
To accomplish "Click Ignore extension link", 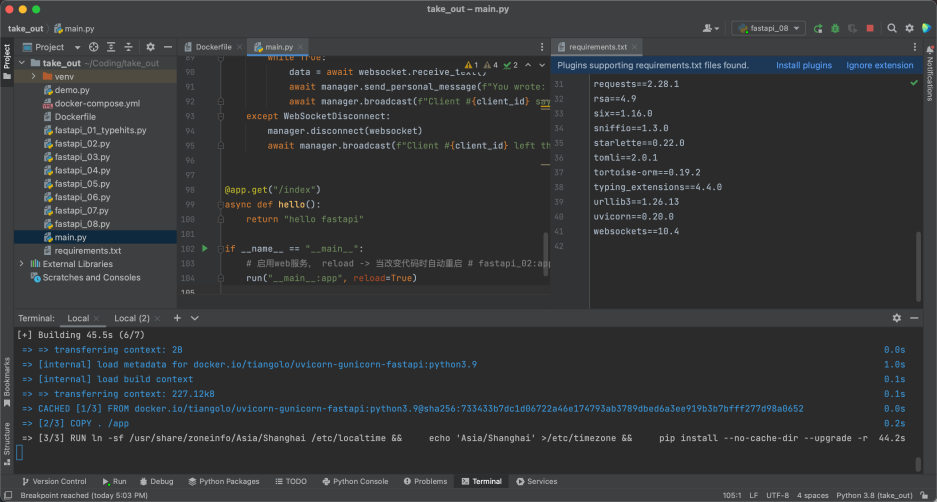I will 879,66.
